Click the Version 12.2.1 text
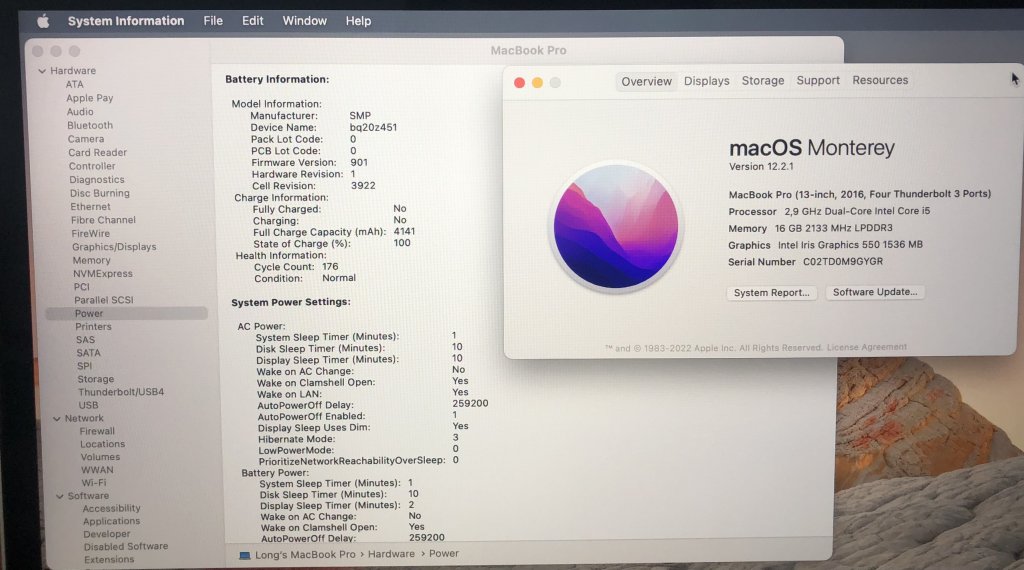The width and height of the screenshot is (1024, 570). pyautogui.click(x=761, y=166)
